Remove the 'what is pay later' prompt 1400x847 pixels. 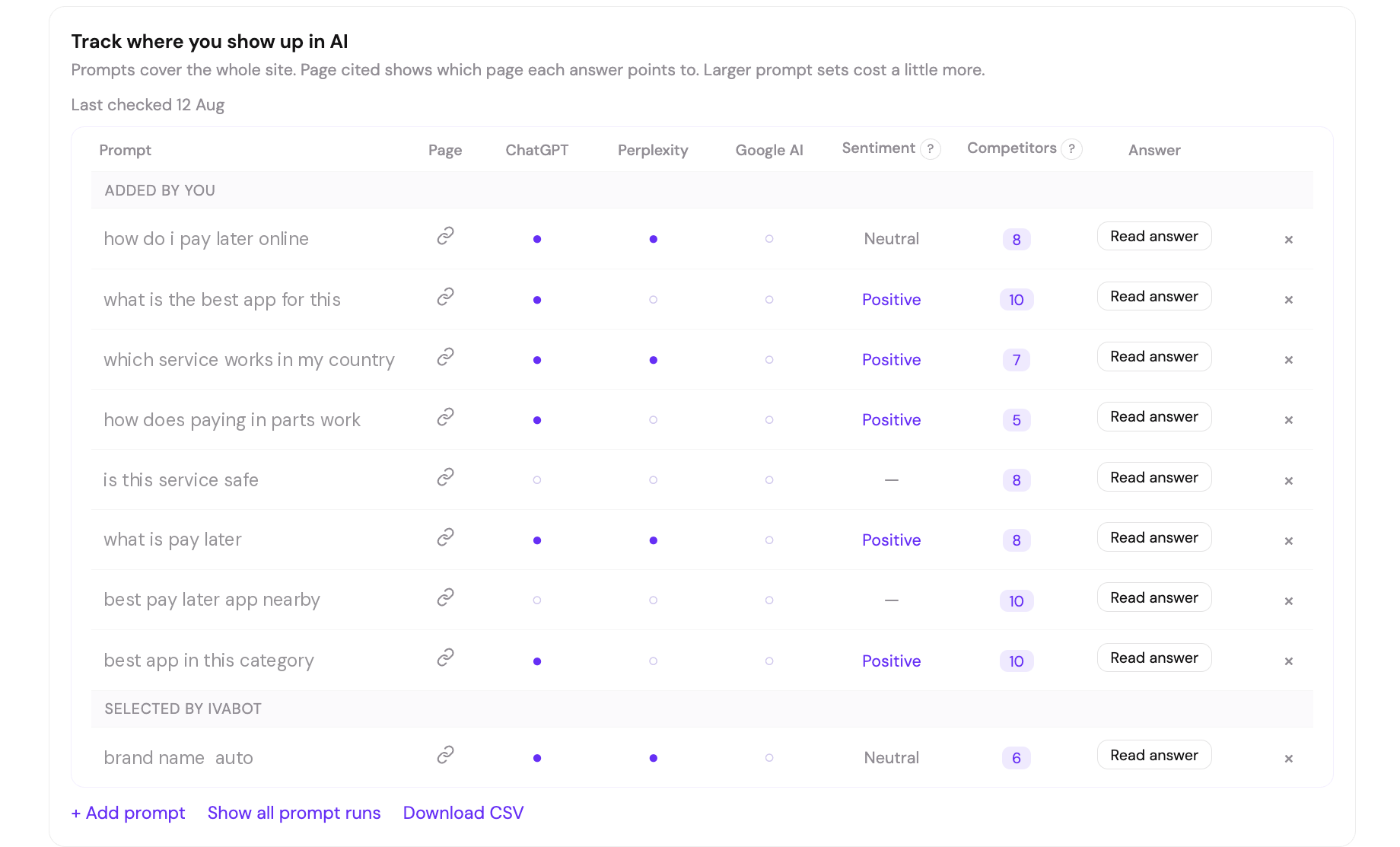(x=1289, y=541)
